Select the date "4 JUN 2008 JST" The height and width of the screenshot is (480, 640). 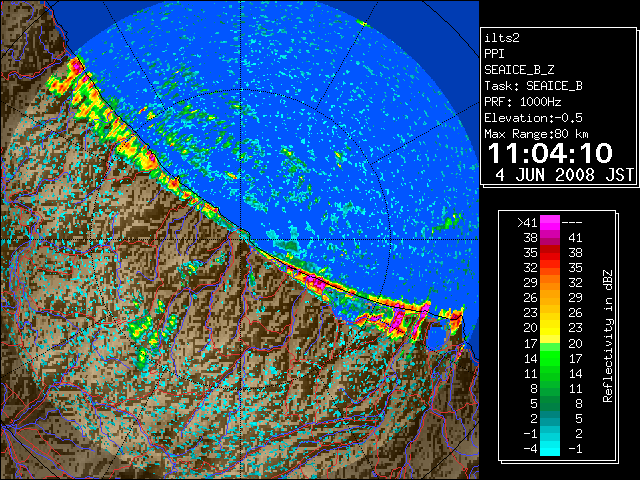[x=564, y=175]
